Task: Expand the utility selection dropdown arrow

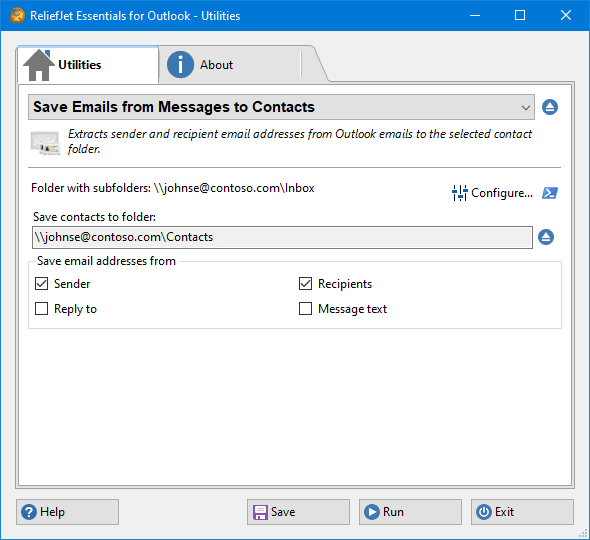Action: [526, 108]
